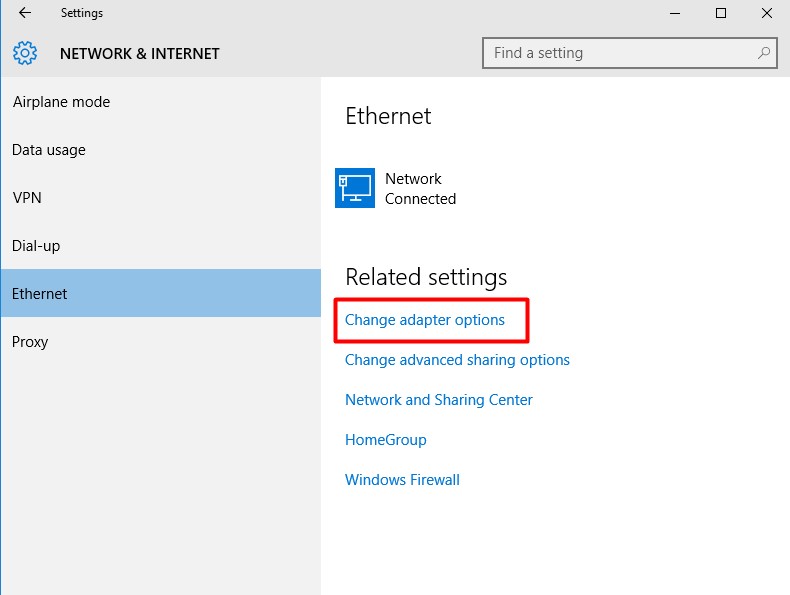Minimize the Settings window
Image resolution: width=790 pixels, height=595 pixels.
675,13
